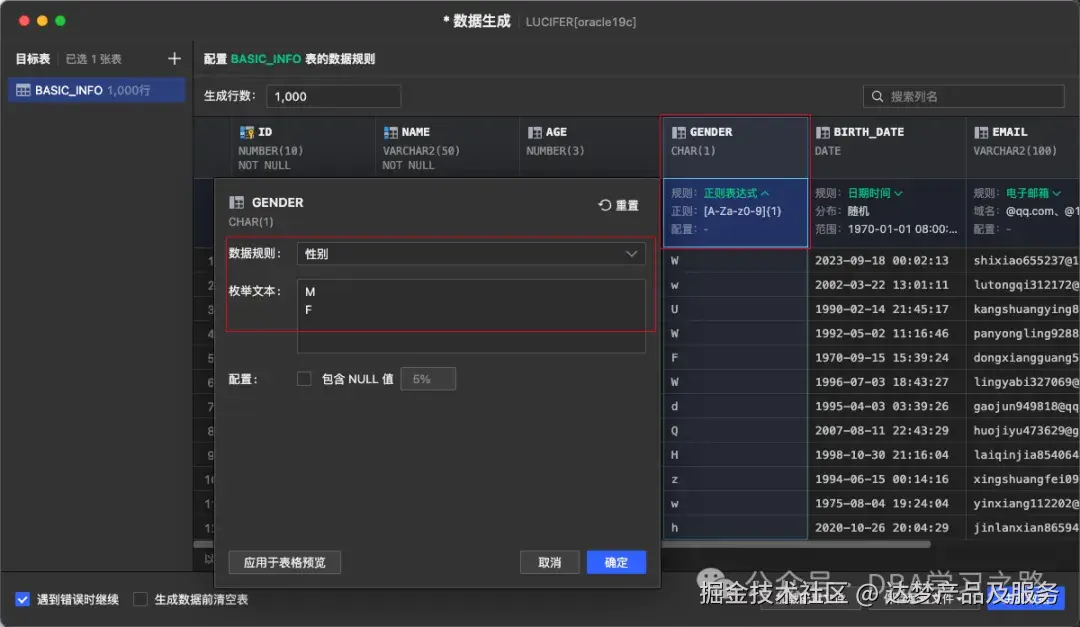Open the 数据规则 dropdown showing 性别
Viewport: 1080px width, 627px height.
point(632,253)
